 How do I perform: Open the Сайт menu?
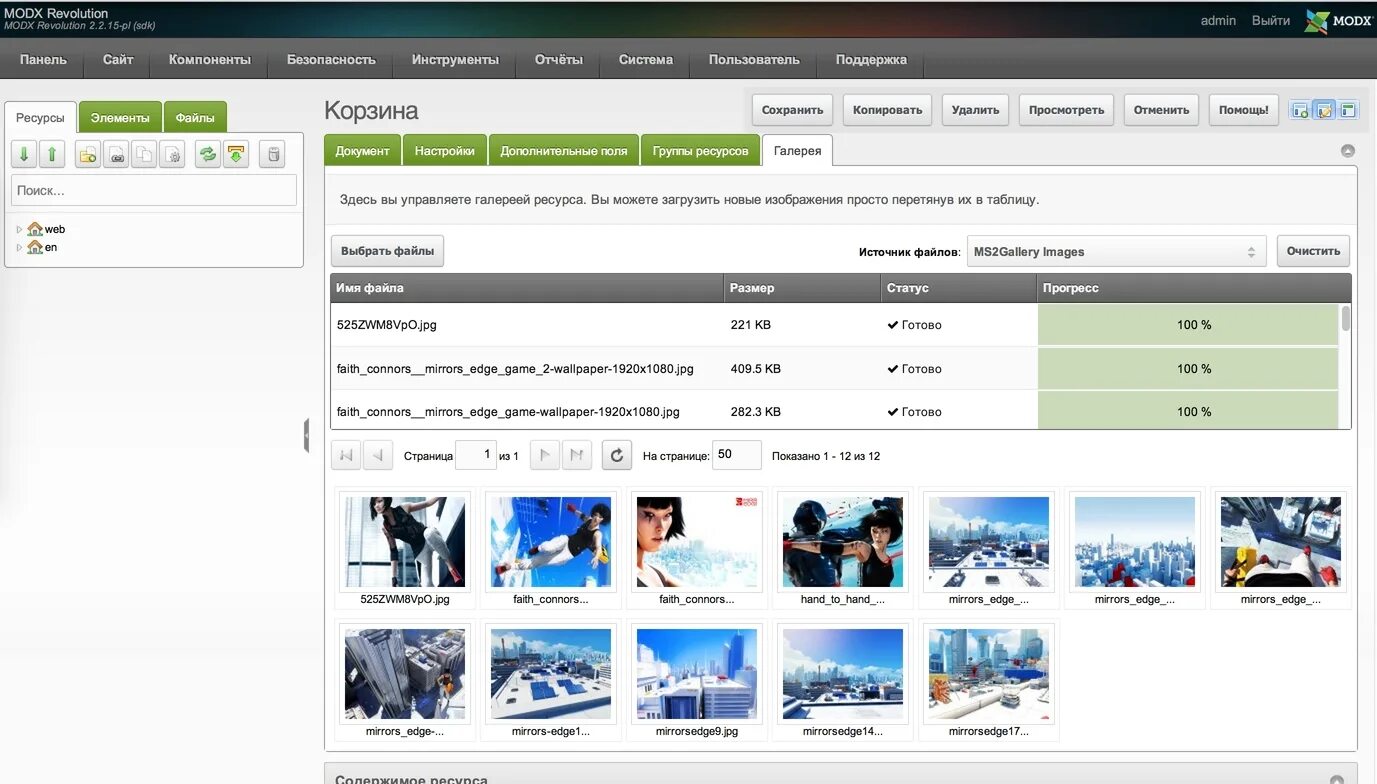point(118,59)
